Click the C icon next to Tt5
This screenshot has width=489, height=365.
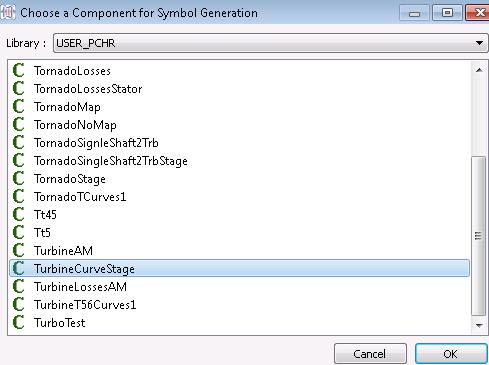point(18,233)
